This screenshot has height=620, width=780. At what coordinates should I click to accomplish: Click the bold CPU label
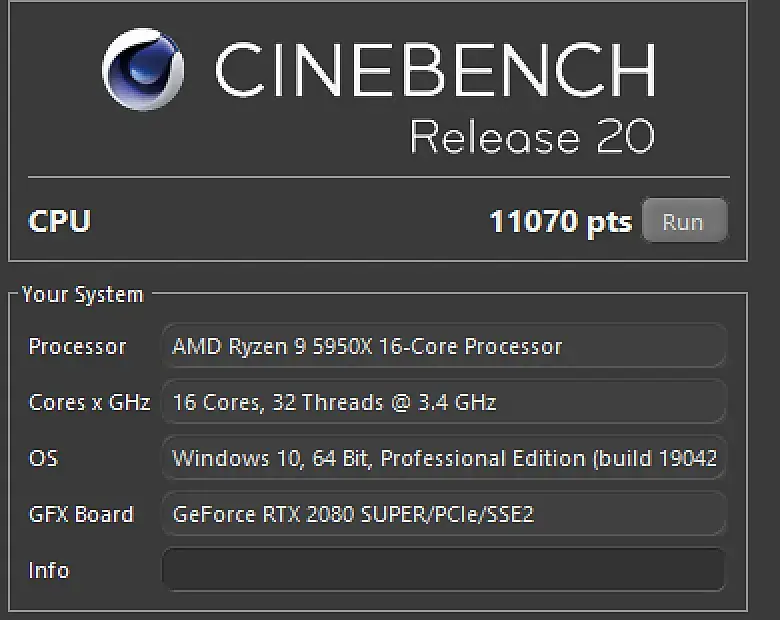click(x=60, y=221)
